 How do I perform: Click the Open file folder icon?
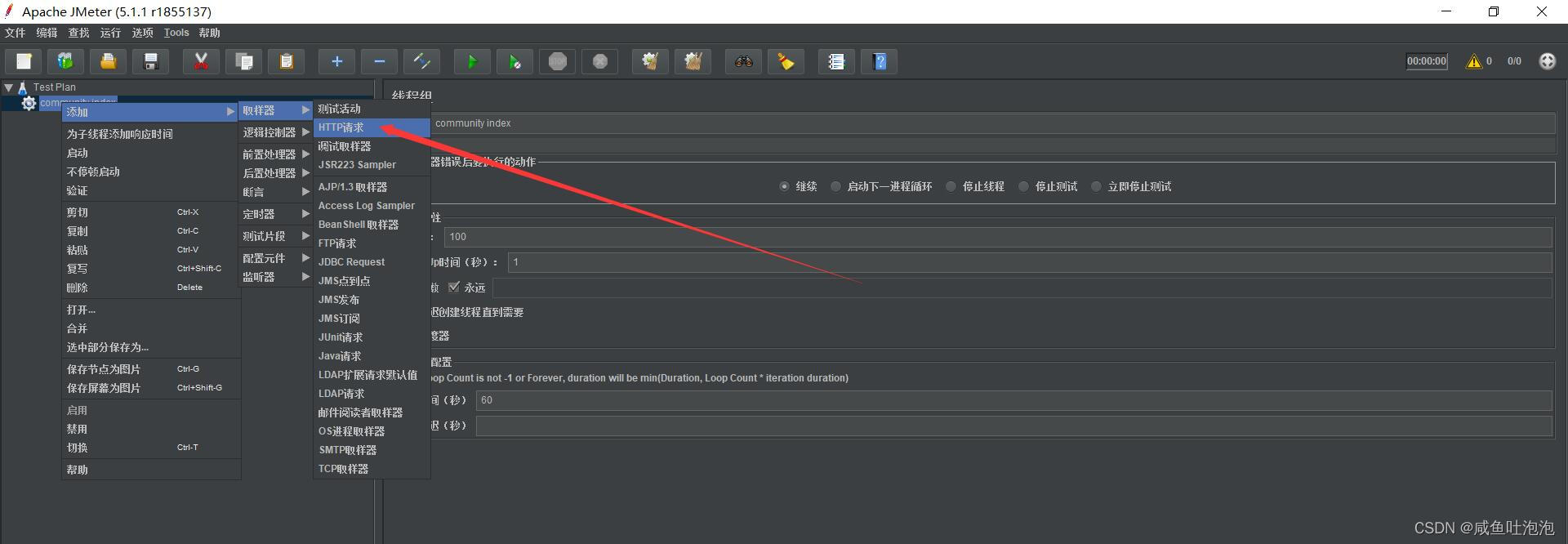(108, 61)
